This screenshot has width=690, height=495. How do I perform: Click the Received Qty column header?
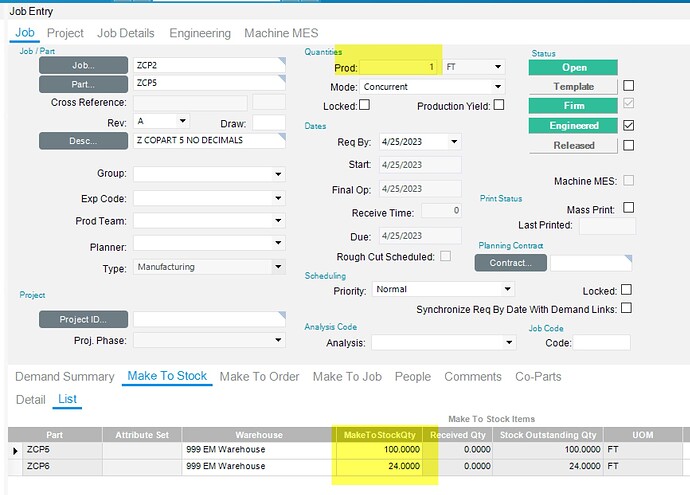(458, 435)
